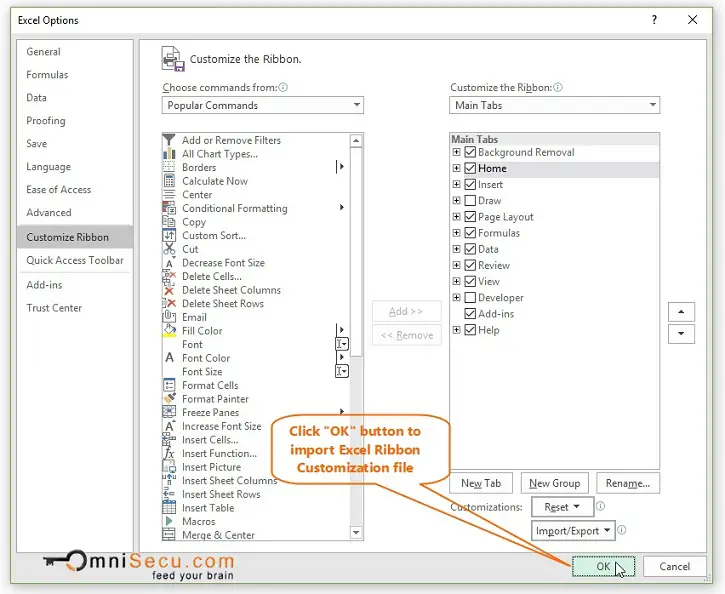Screen dimensions: 725x594
Task: Click the Move Up arrow button
Action: (681, 312)
